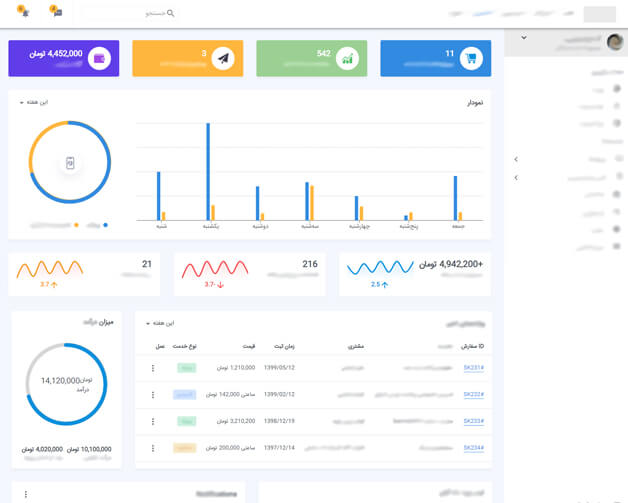This screenshot has width=628, height=503.
Task: Click the notification bell icon
Action: pos(24,12)
